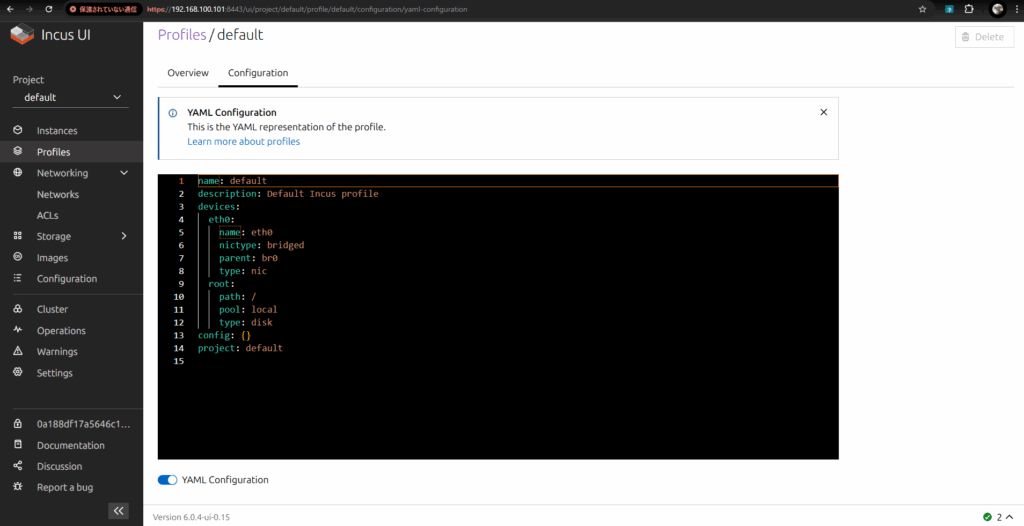The width and height of the screenshot is (1024, 526).
Task: Click the Profiles breadcrumb link
Action: 182,35
